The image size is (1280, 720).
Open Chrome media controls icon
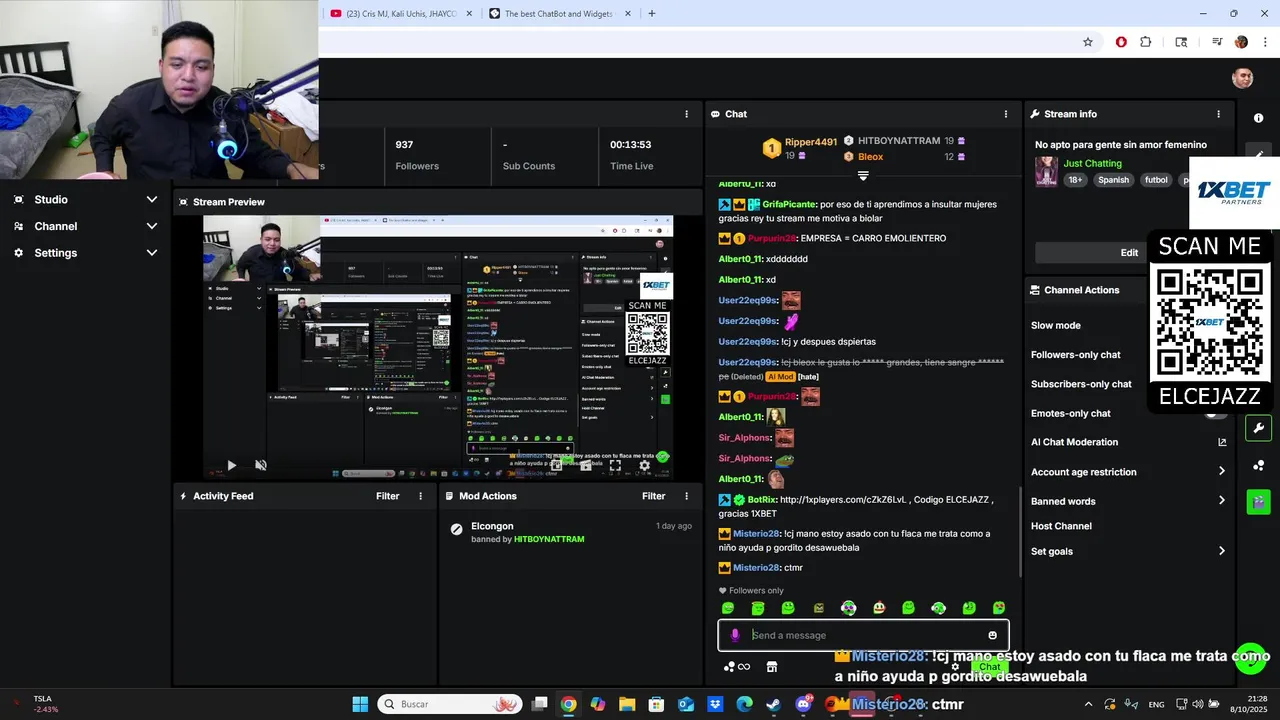pyautogui.click(x=1217, y=42)
